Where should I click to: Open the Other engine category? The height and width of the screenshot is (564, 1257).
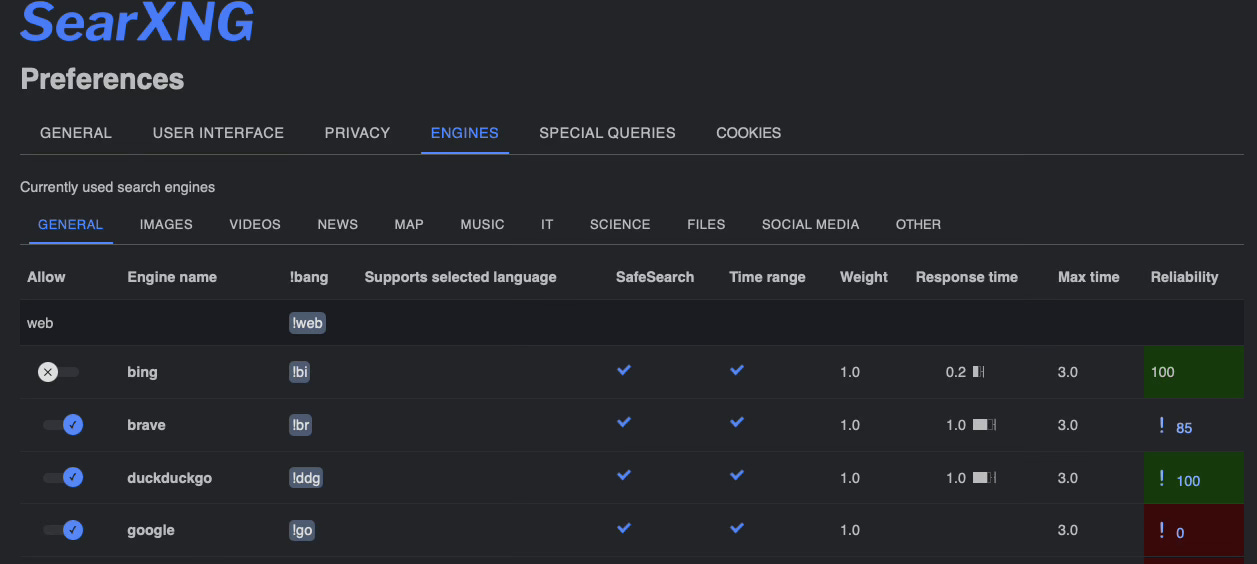918,225
